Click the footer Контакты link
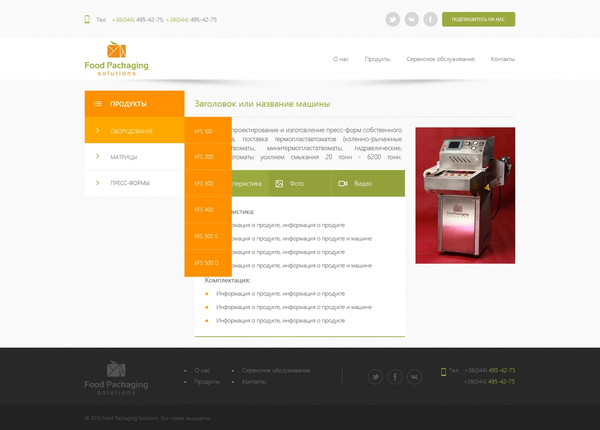 254,381
